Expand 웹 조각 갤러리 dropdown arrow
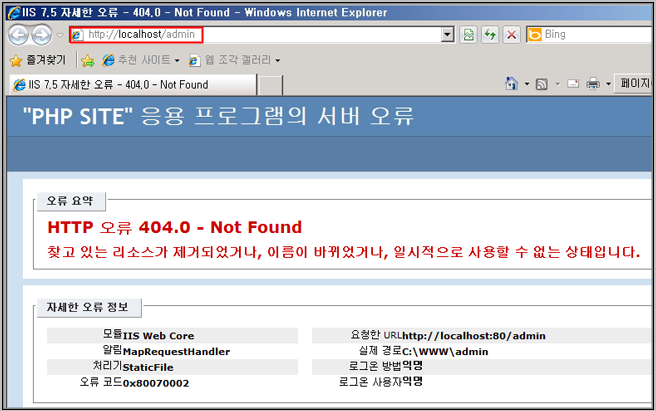Viewport: 656px width, 411px height. tap(277, 61)
